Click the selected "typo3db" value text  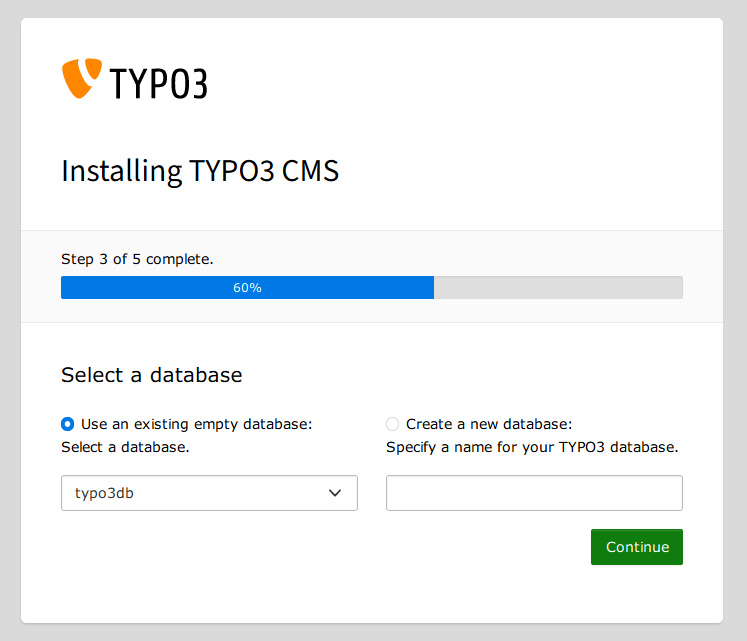104,493
